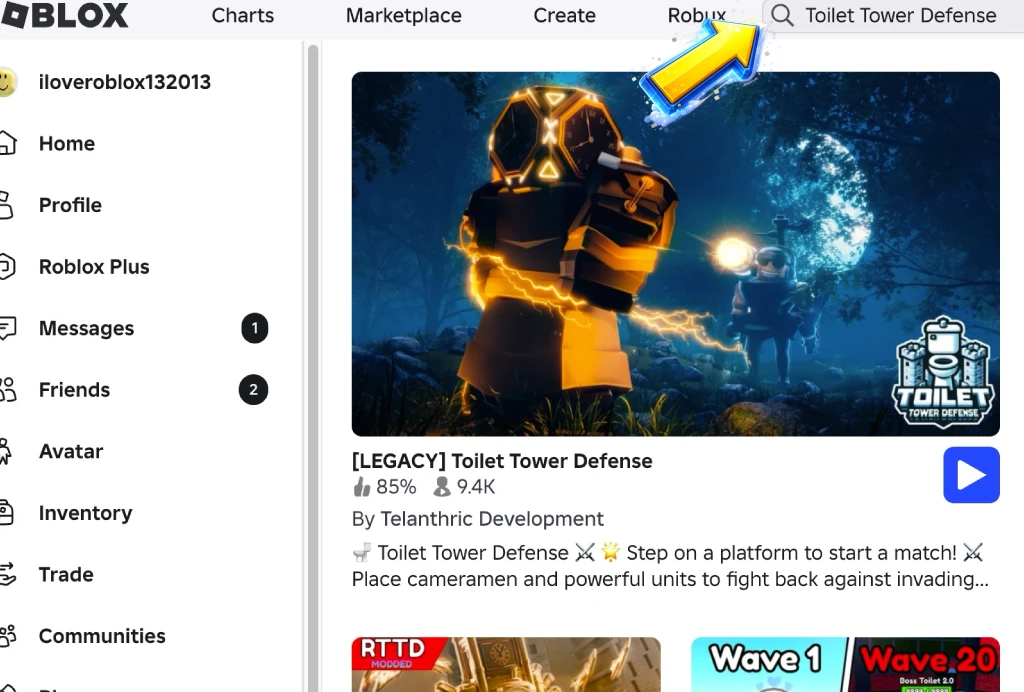Go to Home in the sidebar

[67, 144]
